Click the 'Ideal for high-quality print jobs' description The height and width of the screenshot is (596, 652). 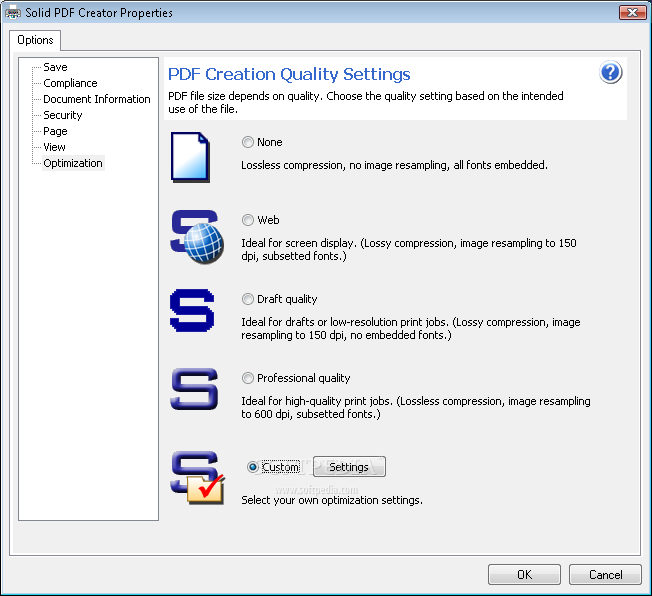click(x=416, y=407)
